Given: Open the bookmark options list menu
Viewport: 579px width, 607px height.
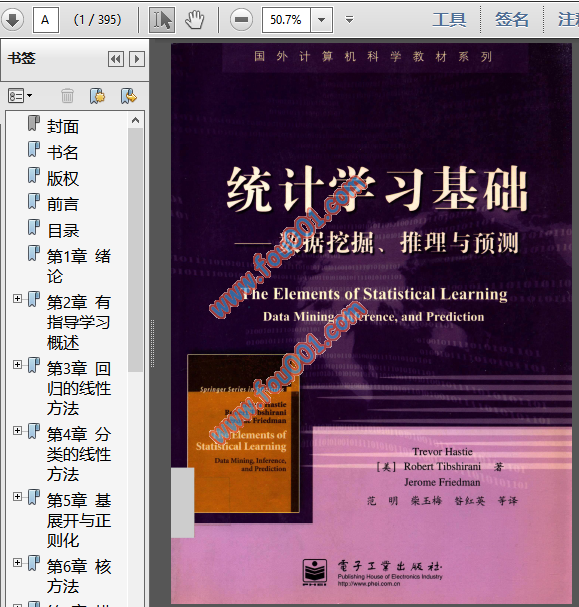Looking at the screenshot, I should (19, 96).
